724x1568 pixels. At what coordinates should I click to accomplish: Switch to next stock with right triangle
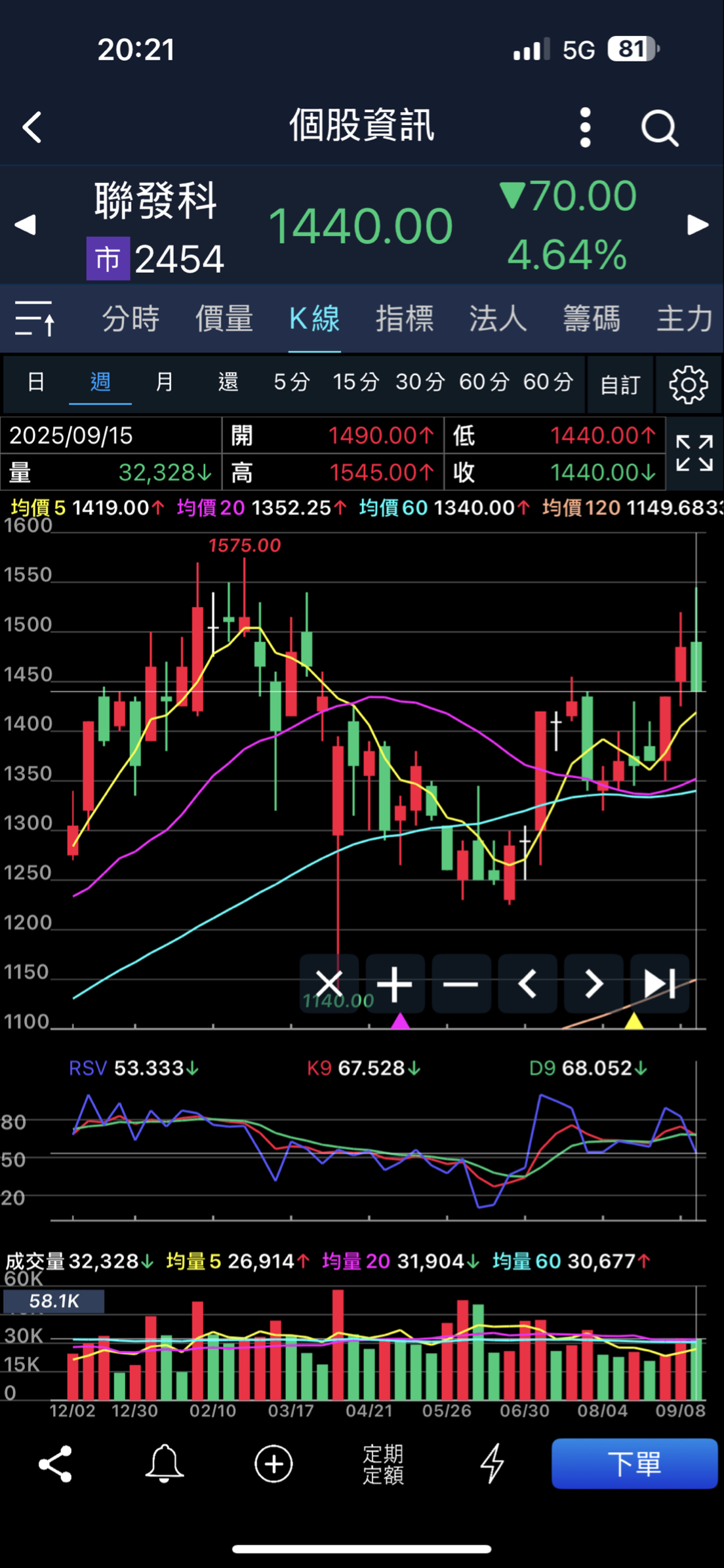click(698, 225)
